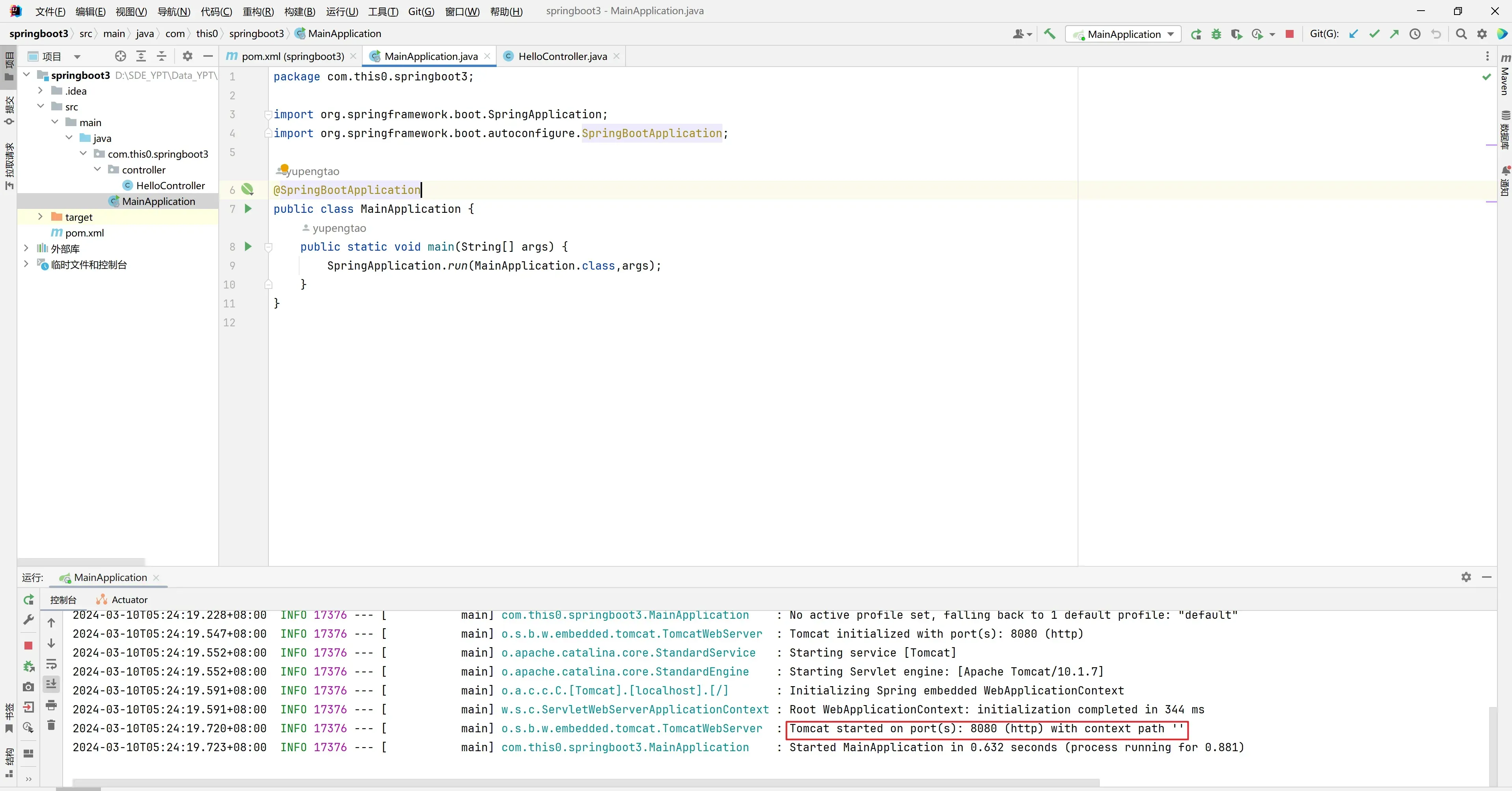This screenshot has height=791, width=1512.
Task: Click the Run gutter arrow beside main method
Action: coord(248,246)
